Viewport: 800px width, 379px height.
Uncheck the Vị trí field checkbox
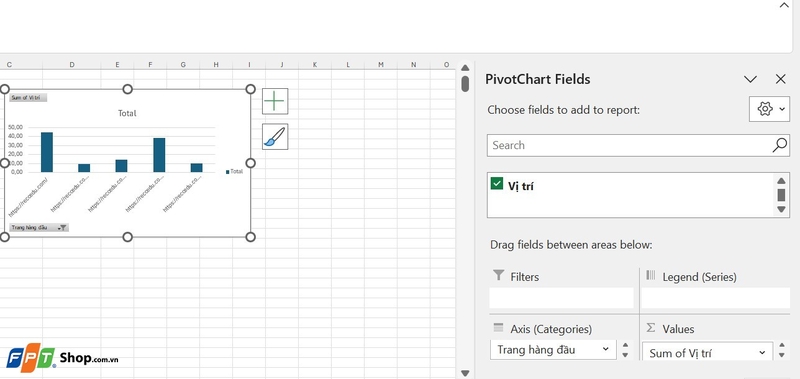496,184
